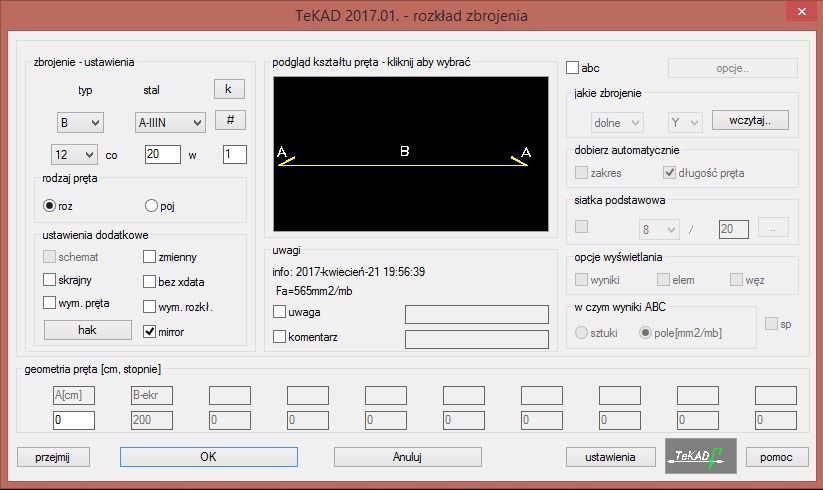Open the Y direction dropdown
823x490 pixels.
click(x=685, y=123)
